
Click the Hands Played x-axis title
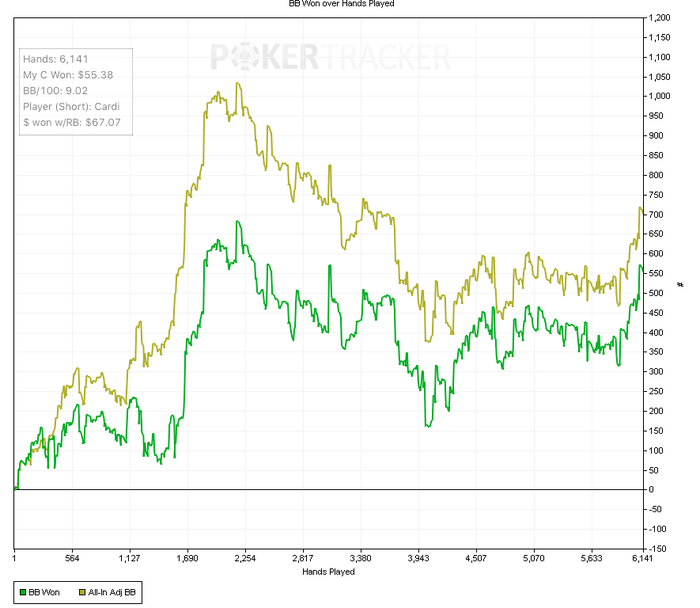[329, 571]
